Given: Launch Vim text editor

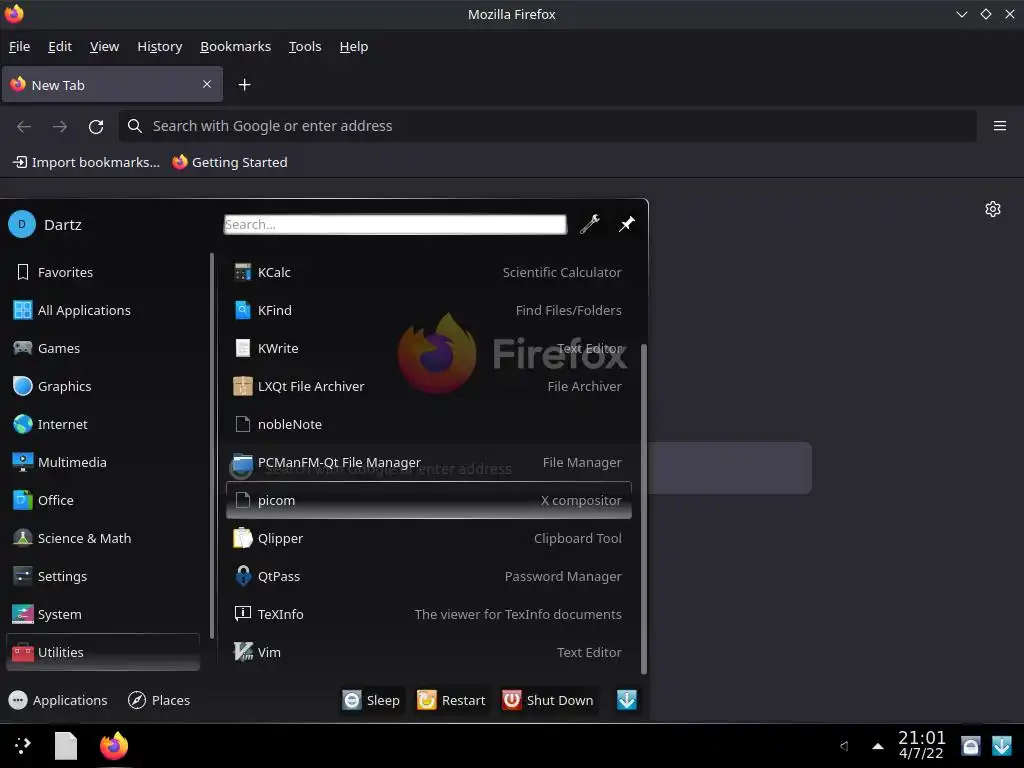Looking at the screenshot, I should click(x=428, y=652).
